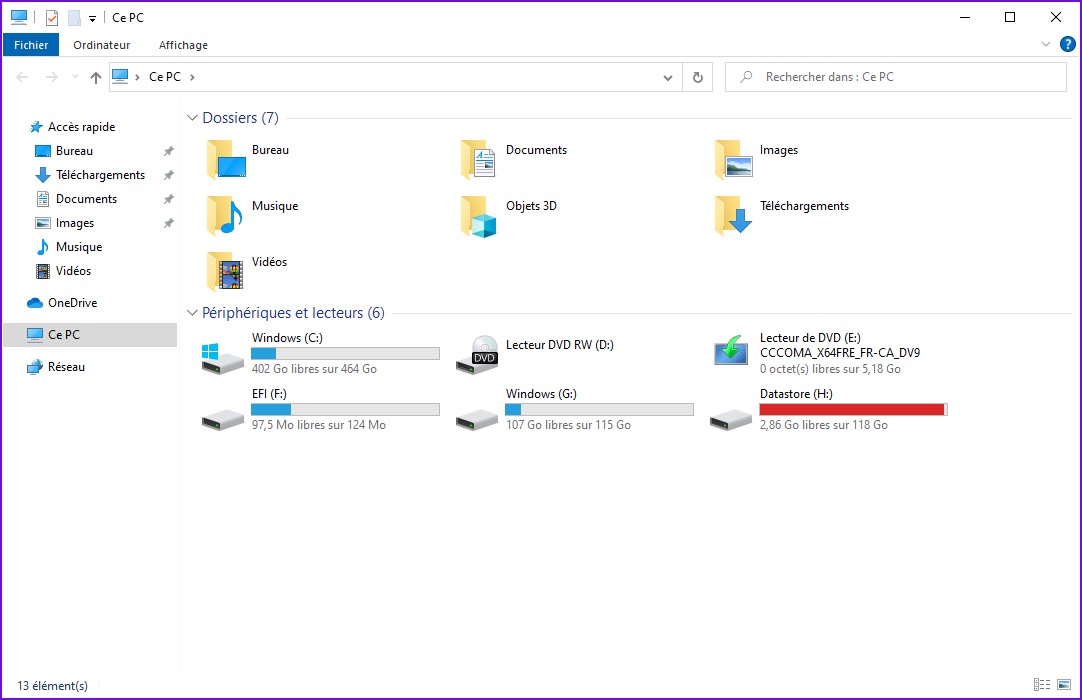Open the Lecteur DVD RW (D:) drive
The width and height of the screenshot is (1082, 700).
pyautogui.click(x=477, y=355)
